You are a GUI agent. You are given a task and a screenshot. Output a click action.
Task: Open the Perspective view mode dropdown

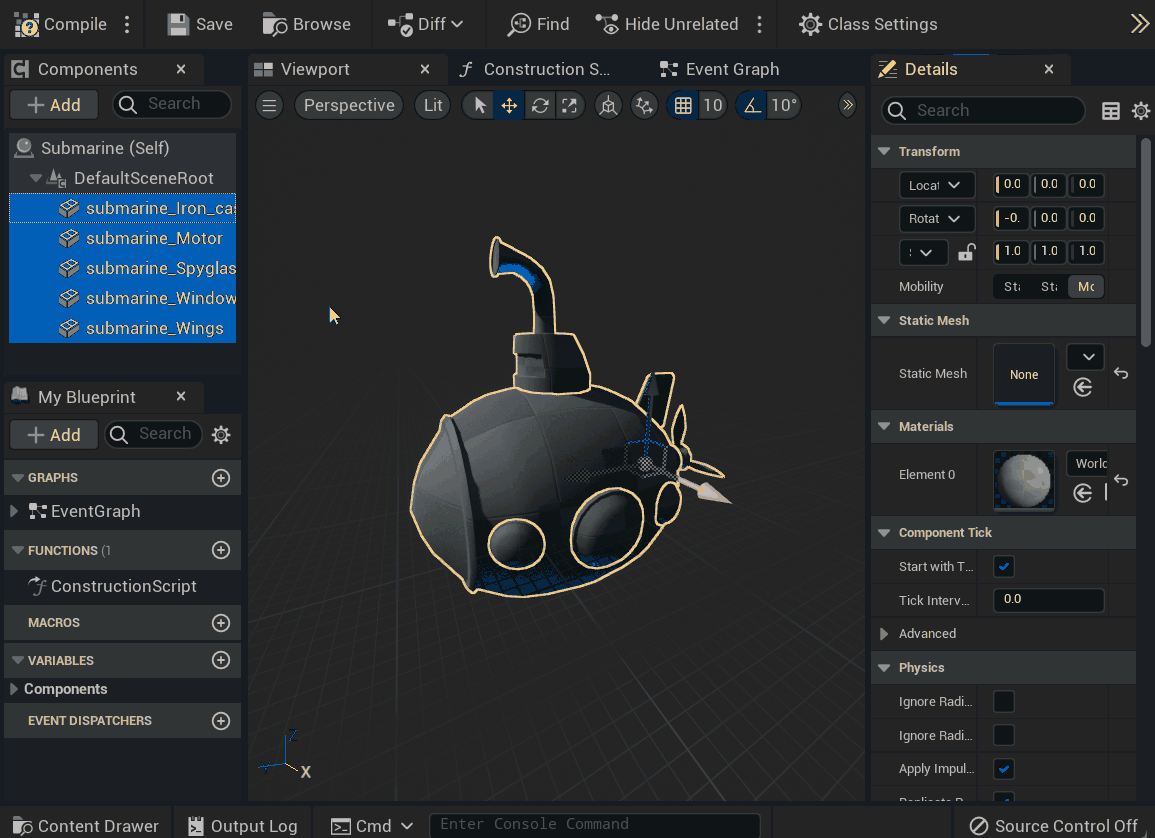point(348,106)
